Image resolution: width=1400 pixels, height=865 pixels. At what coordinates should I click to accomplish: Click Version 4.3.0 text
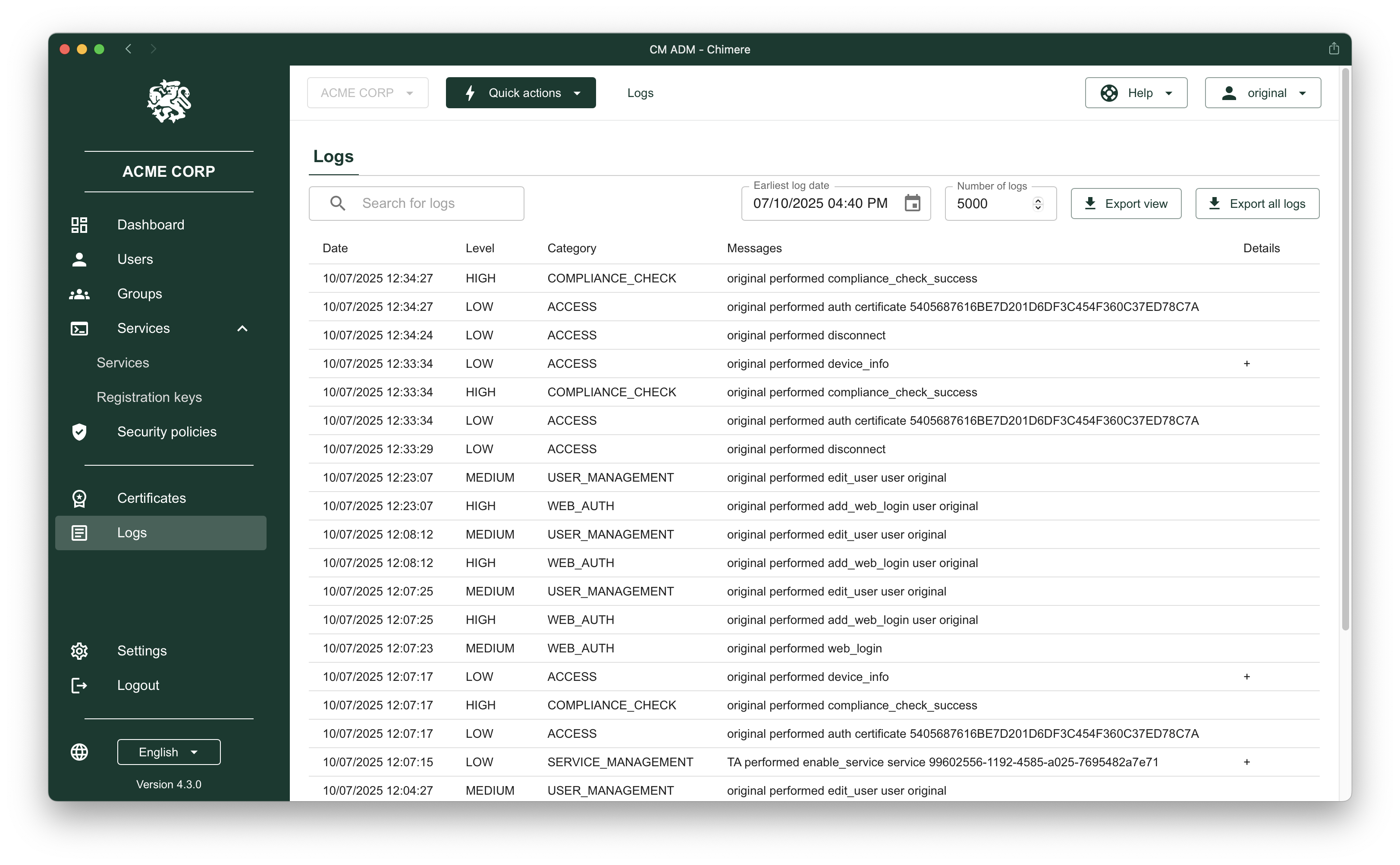pos(169,784)
